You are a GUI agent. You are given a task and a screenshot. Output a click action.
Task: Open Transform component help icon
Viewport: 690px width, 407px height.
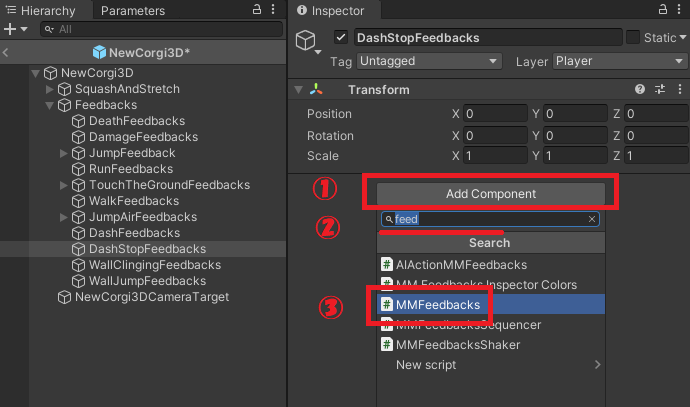coord(640,89)
